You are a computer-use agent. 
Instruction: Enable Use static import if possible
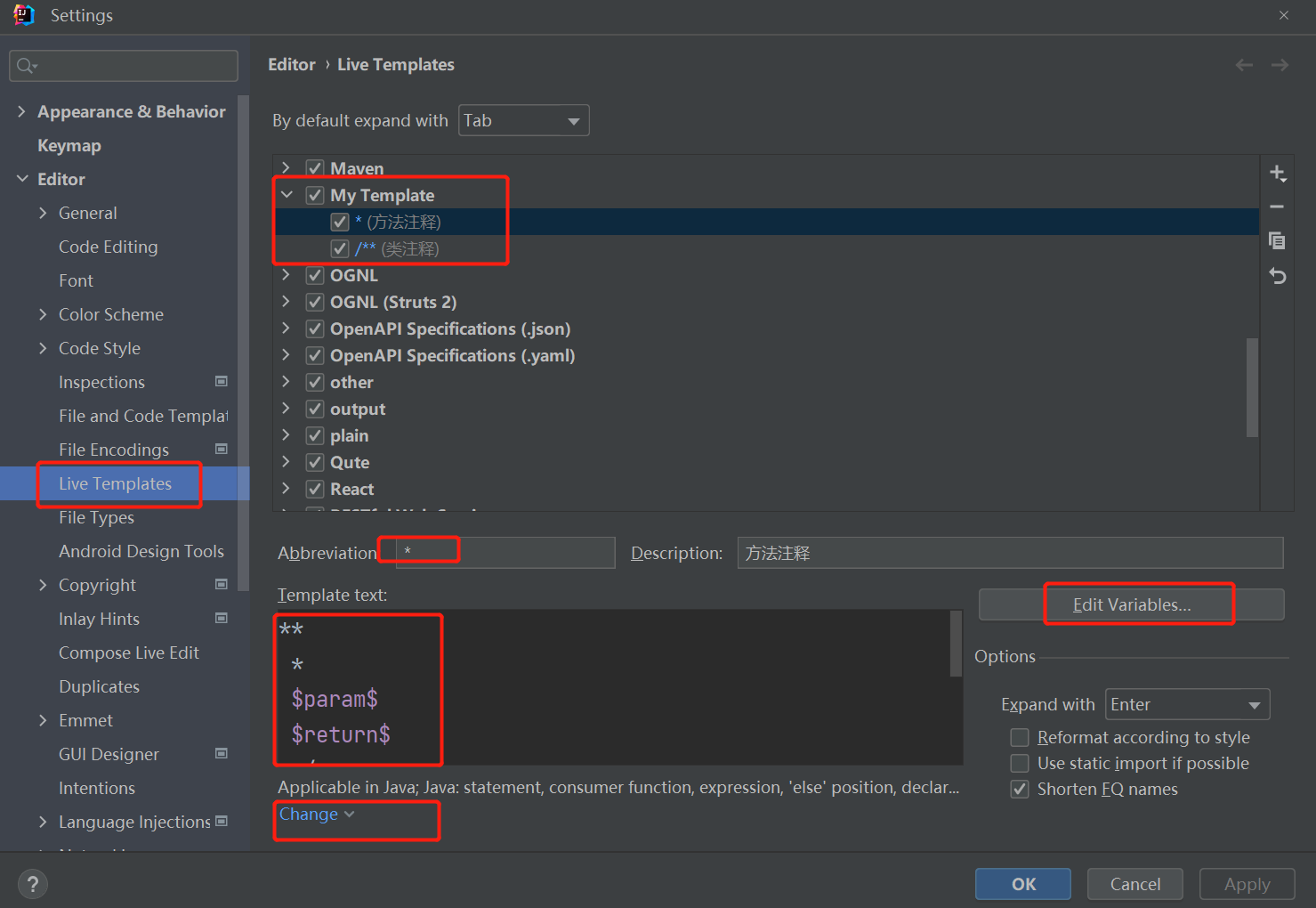coord(1020,763)
